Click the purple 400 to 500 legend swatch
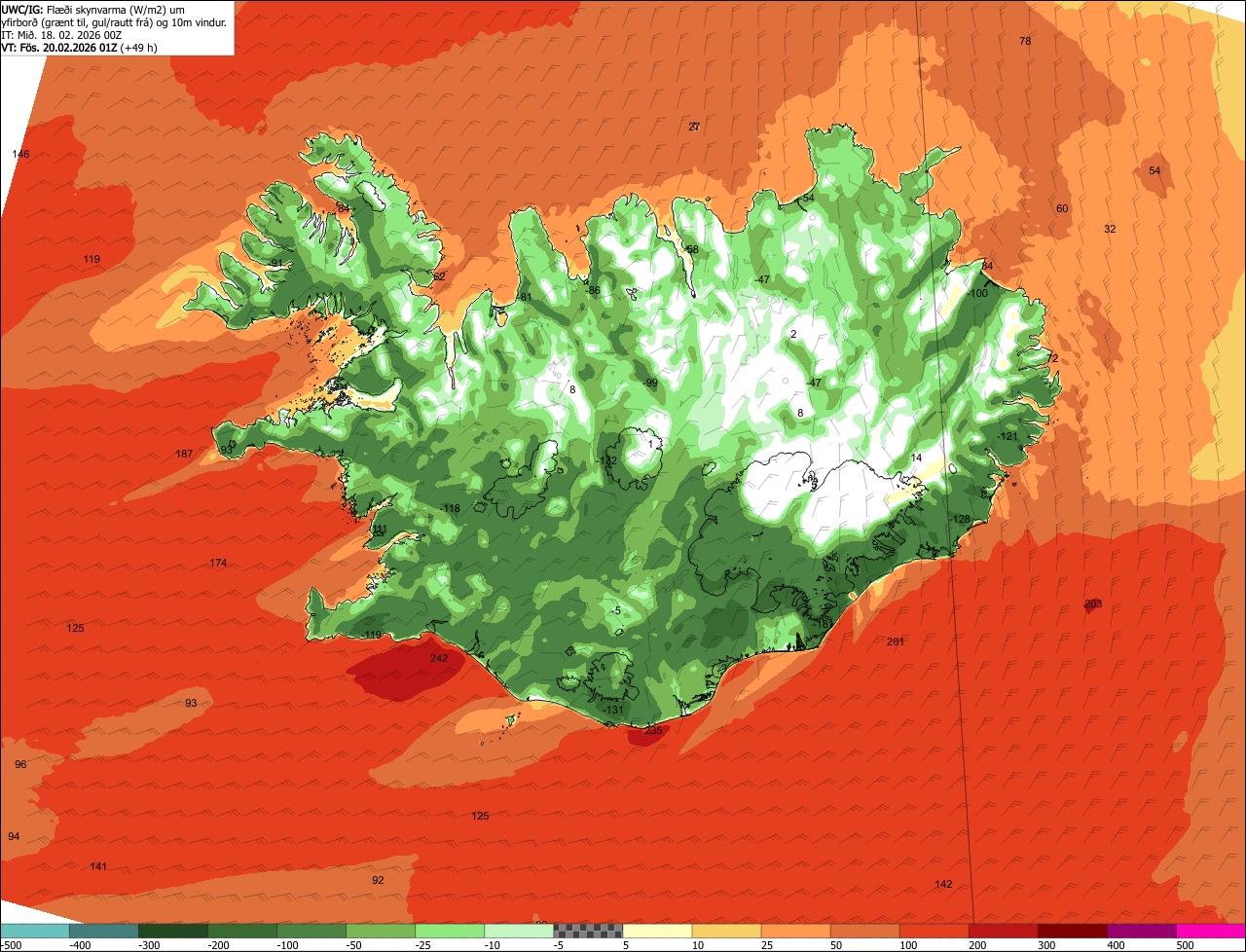 pyautogui.click(x=1142, y=931)
